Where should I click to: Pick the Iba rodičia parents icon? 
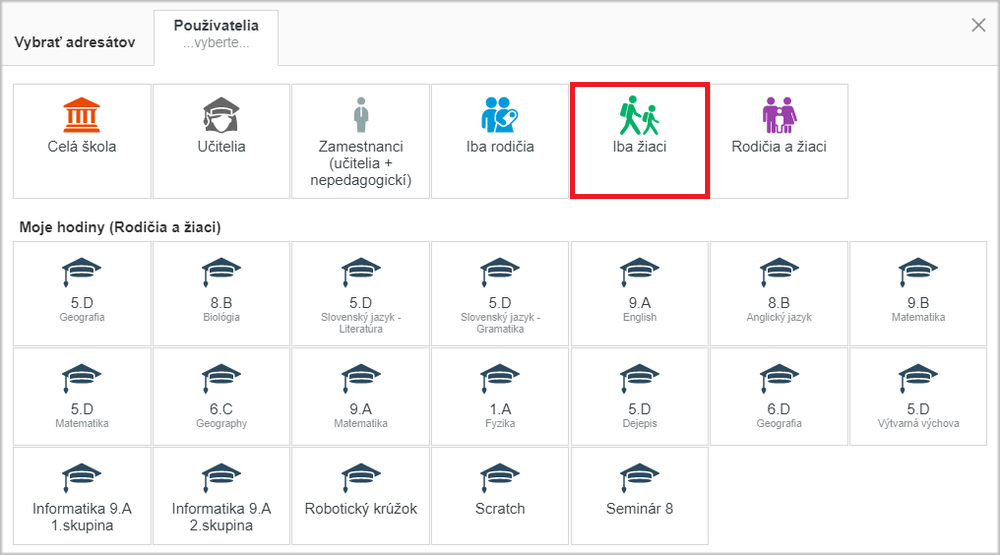[x=500, y=115]
